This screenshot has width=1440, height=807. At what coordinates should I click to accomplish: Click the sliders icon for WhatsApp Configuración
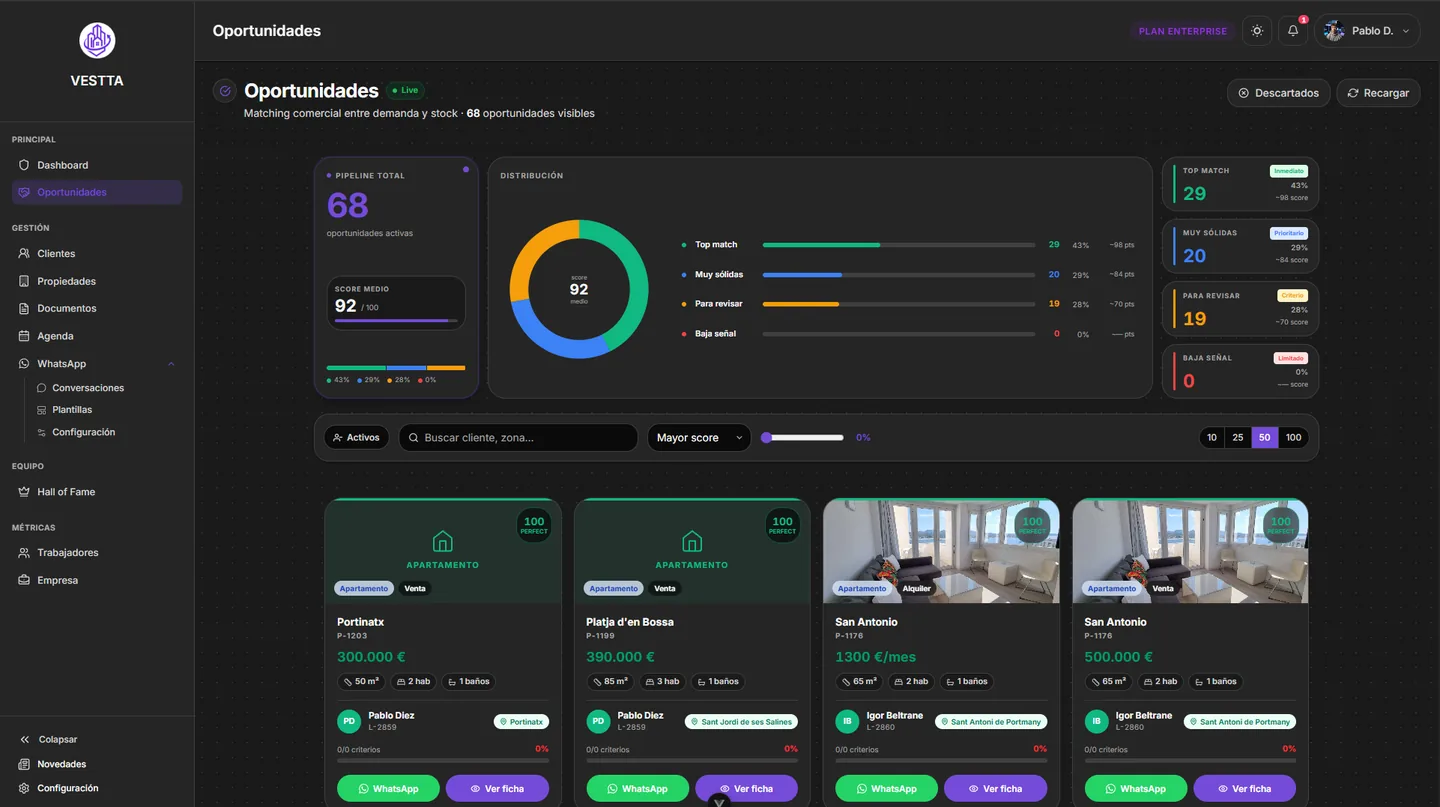click(x=41, y=432)
